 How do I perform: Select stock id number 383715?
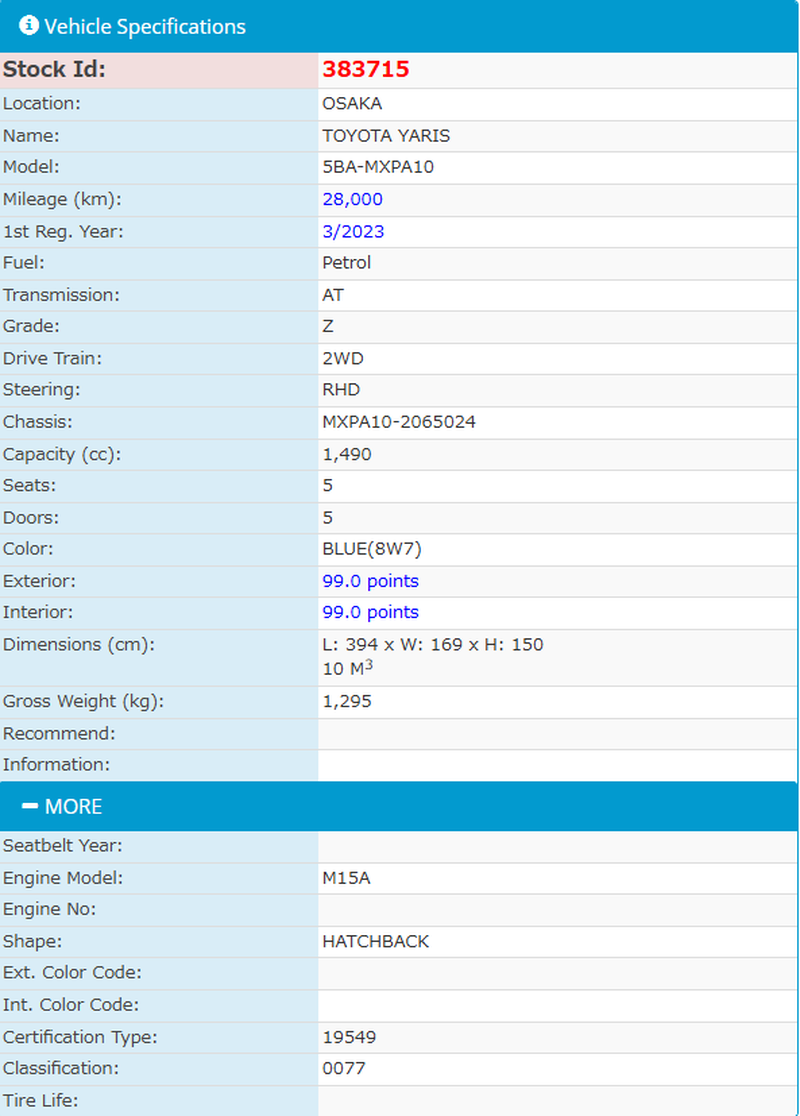pos(366,69)
